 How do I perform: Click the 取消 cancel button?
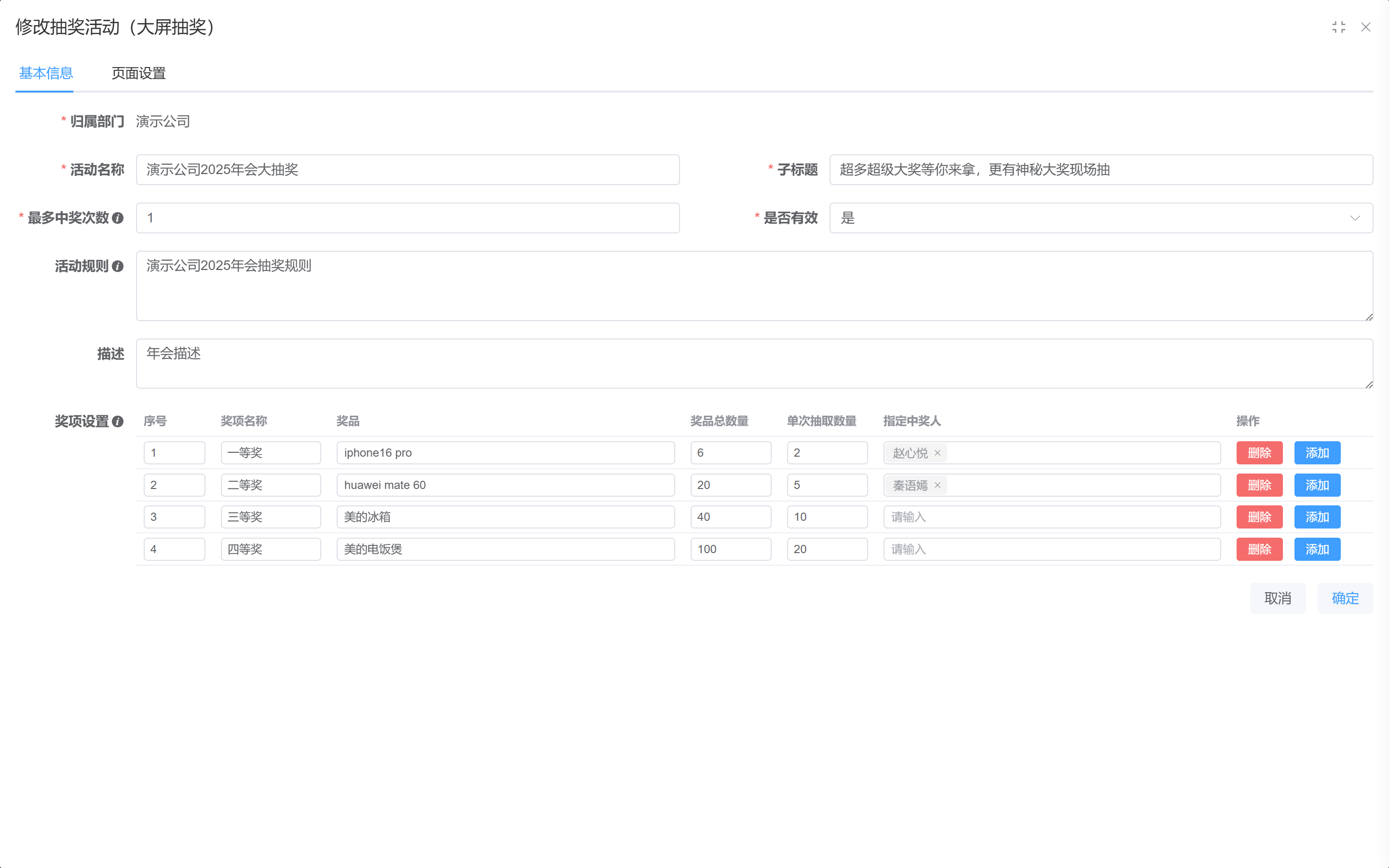(1278, 598)
